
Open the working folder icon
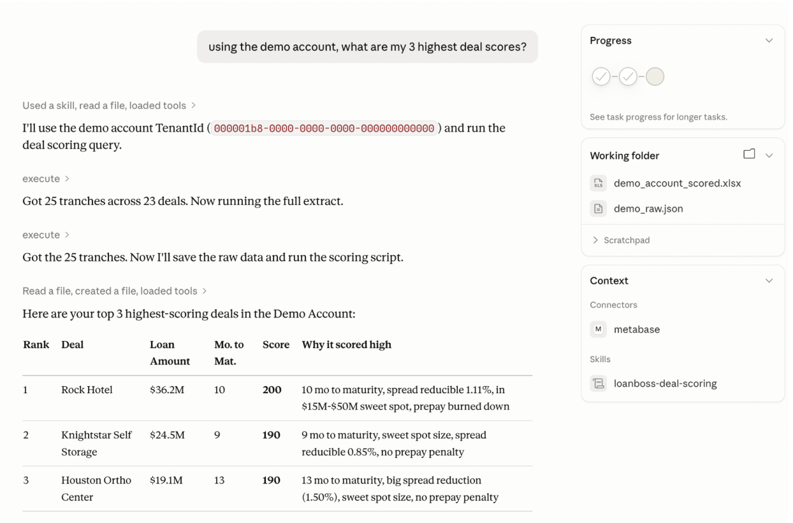(749, 154)
